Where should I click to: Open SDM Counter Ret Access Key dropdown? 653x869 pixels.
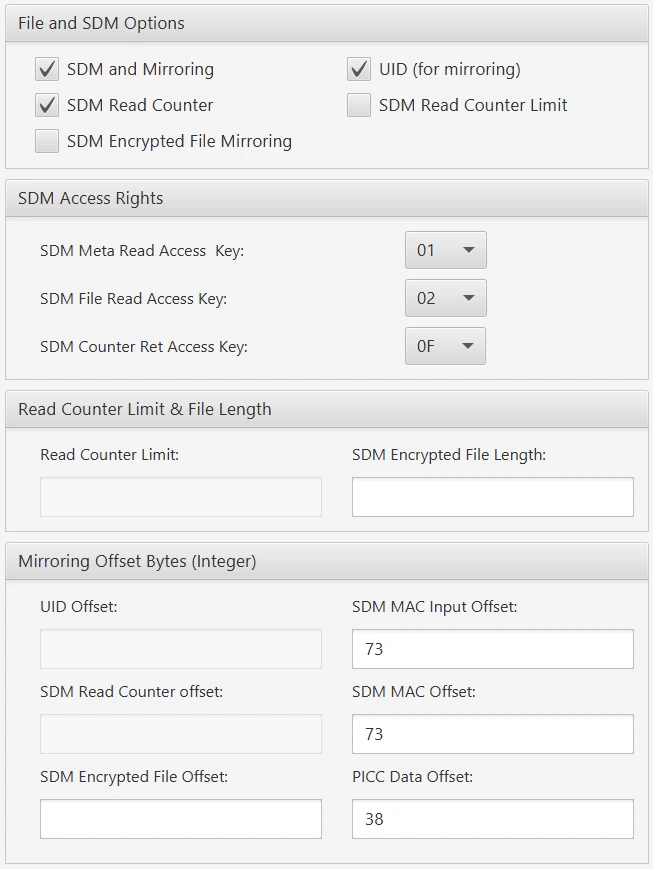(x=445, y=347)
